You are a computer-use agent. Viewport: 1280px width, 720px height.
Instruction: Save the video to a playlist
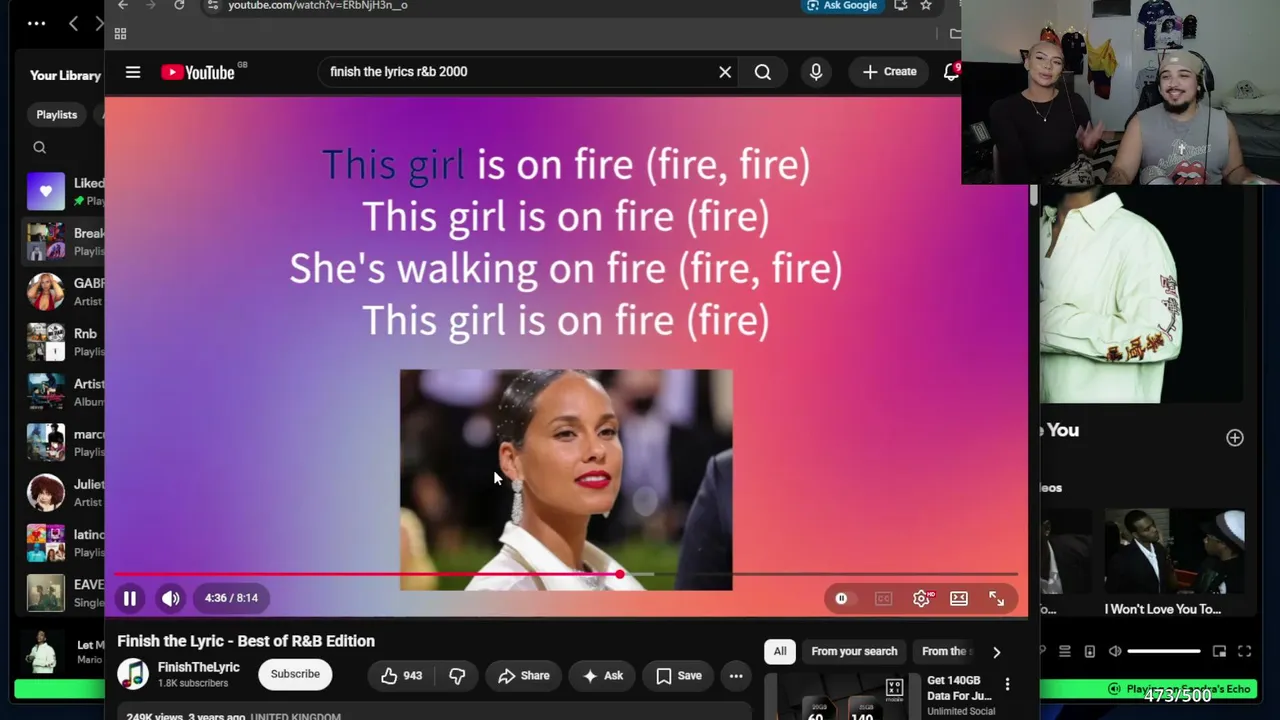tap(679, 676)
